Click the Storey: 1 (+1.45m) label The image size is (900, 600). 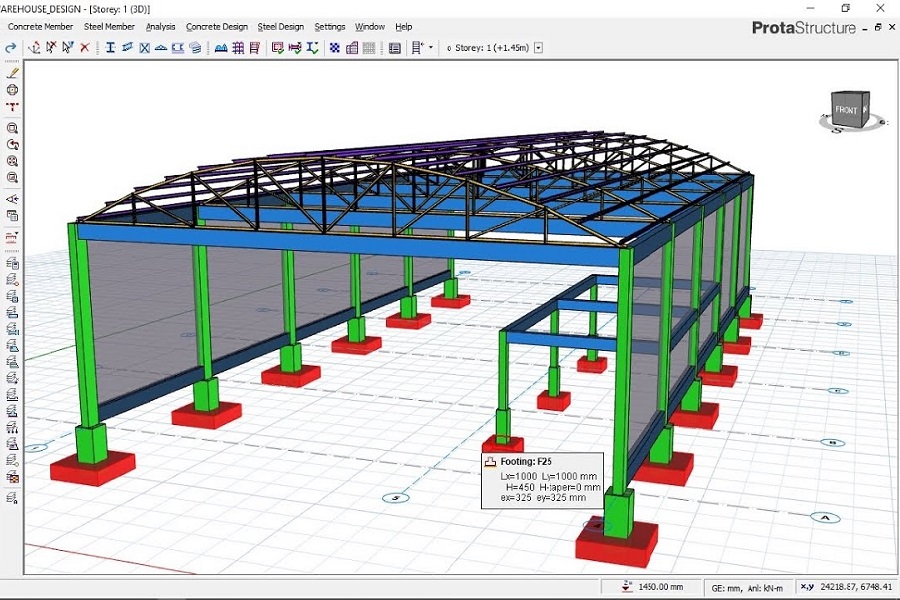pos(492,48)
